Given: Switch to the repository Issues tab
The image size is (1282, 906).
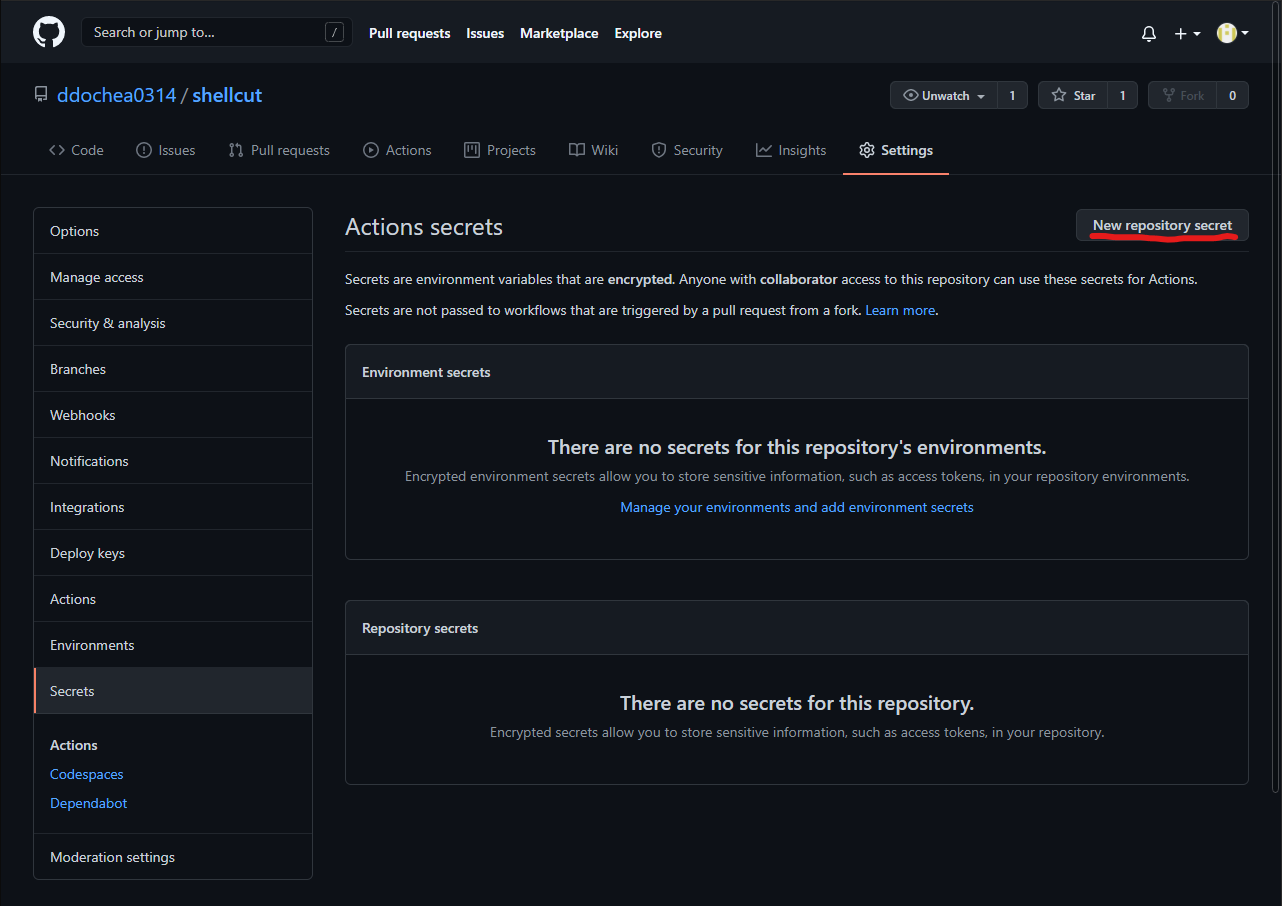Looking at the screenshot, I should 166,150.
